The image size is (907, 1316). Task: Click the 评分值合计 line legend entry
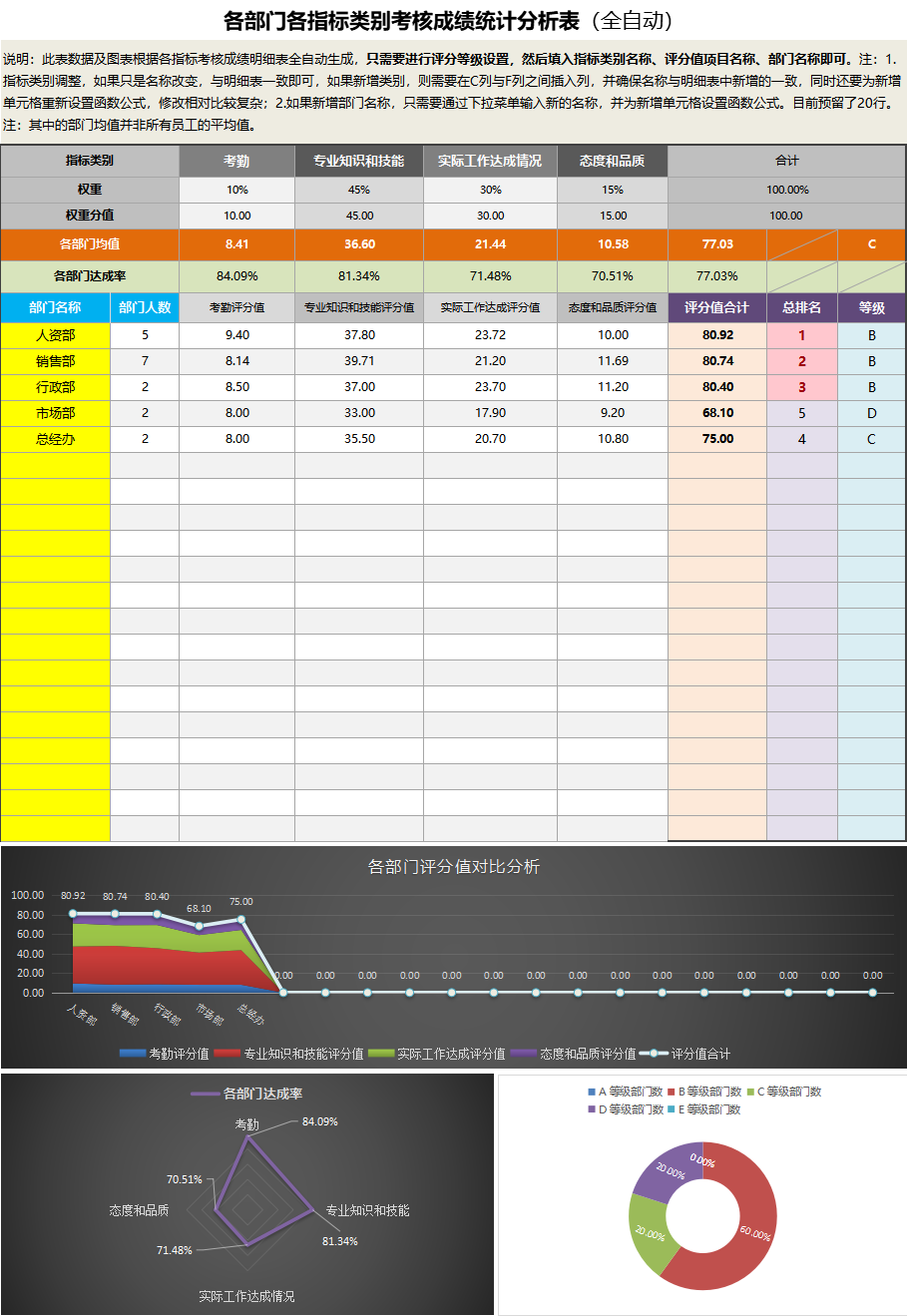[685, 1054]
